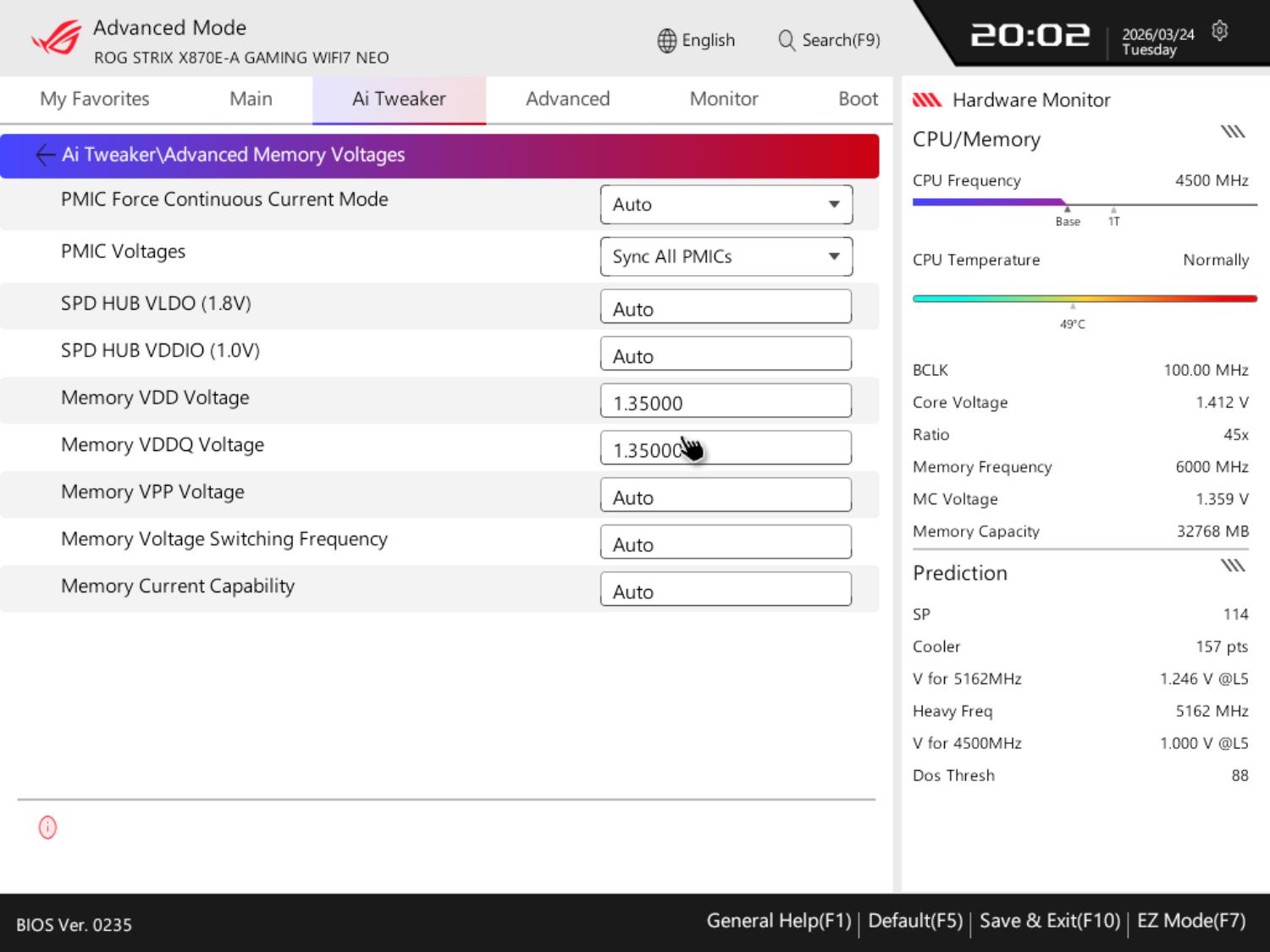Select the SPD HUB VLDO (1.8V) field
The width and height of the screenshot is (1270, 952).
[726, 307]
